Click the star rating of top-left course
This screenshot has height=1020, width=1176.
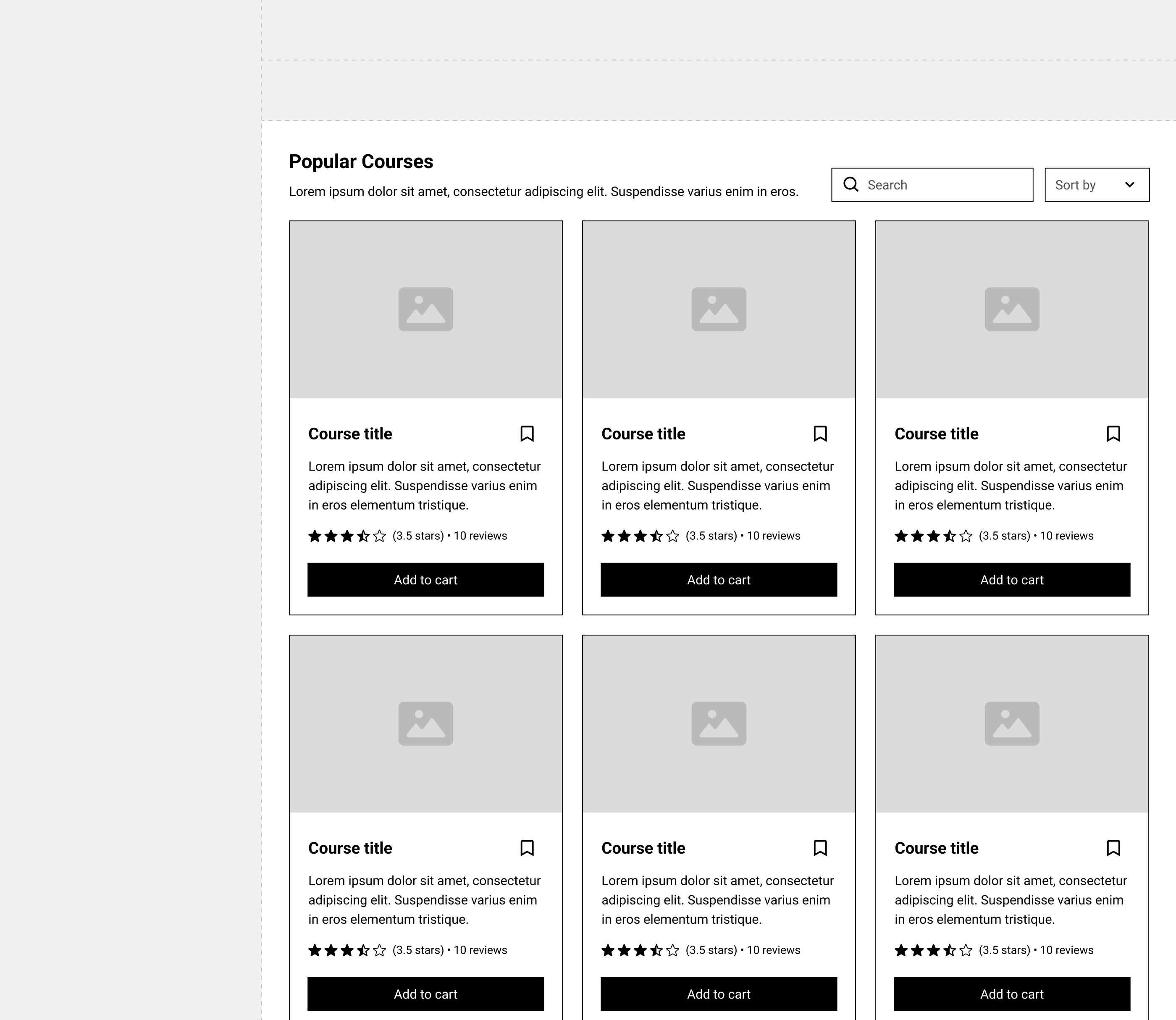pos(347,536)
